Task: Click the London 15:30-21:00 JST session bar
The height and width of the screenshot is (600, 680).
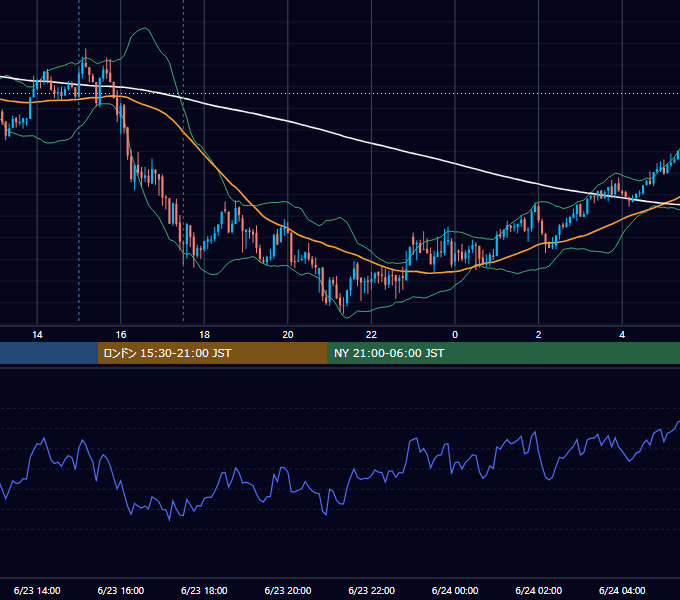Action: click(x=212, y=353)
